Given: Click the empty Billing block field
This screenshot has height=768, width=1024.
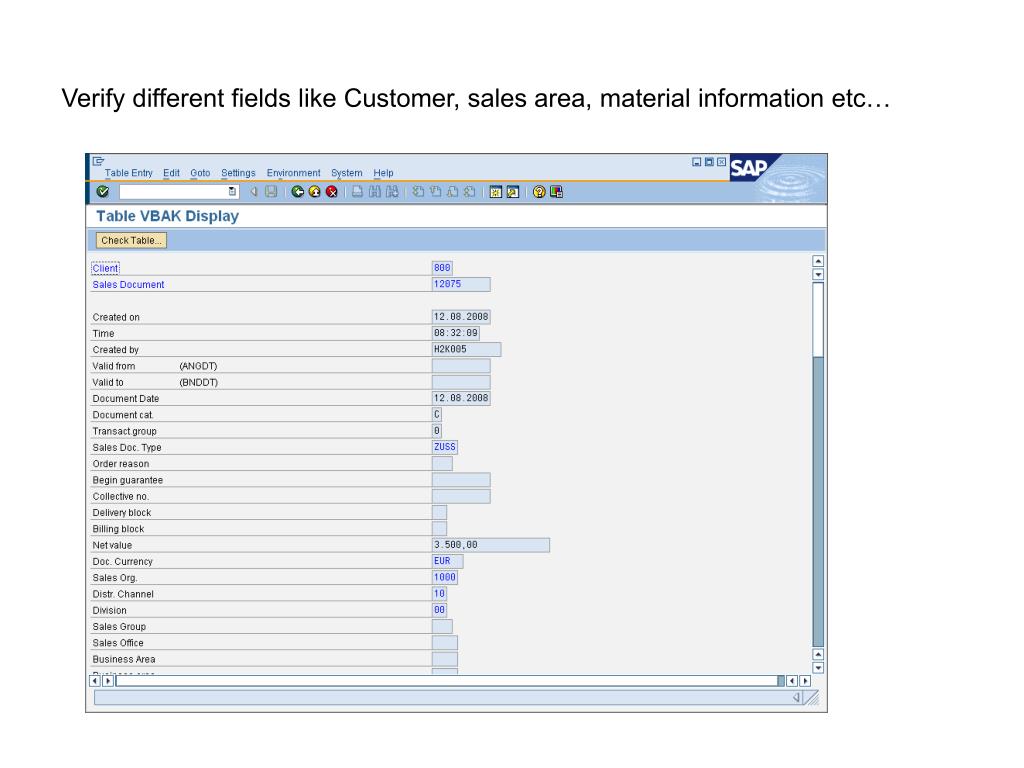Looking at the screenshot, I should click(440, 529).
